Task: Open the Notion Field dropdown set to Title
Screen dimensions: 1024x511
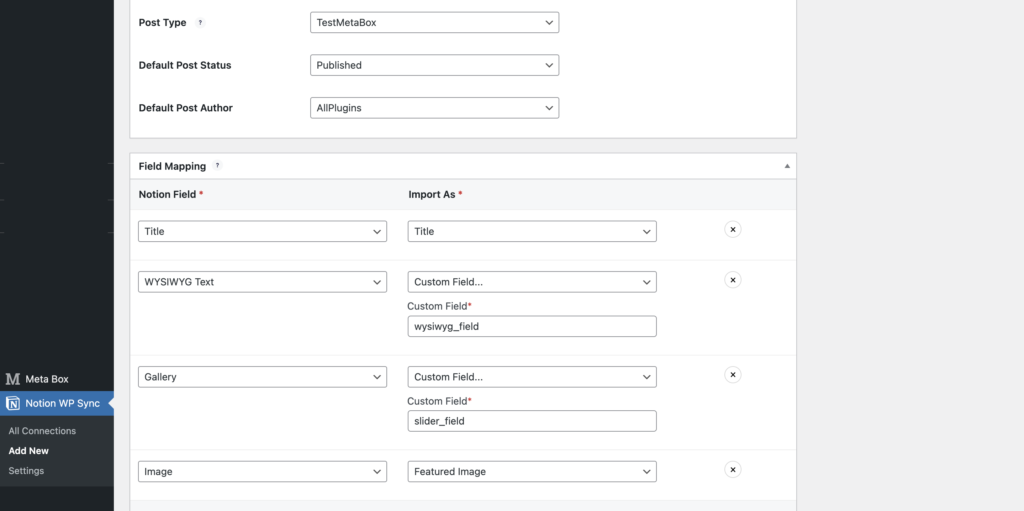Action: pos(263,231)
